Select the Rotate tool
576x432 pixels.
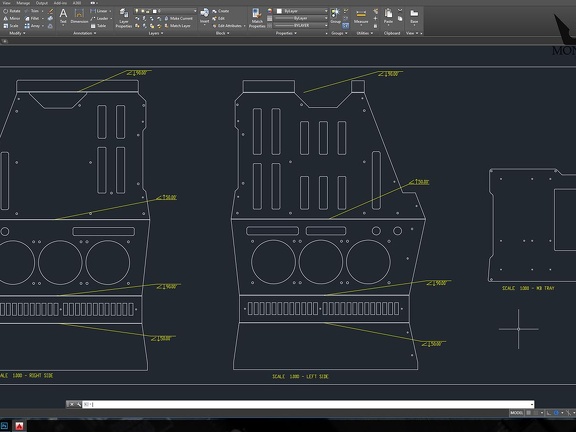(11, 11)
